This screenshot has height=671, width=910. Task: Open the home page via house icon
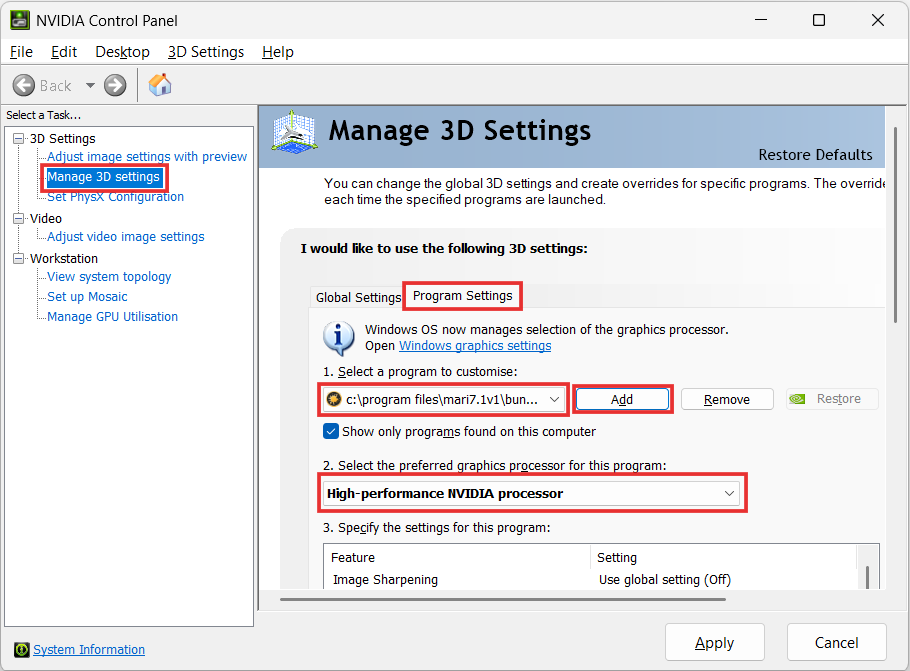(x=159, y=85)
